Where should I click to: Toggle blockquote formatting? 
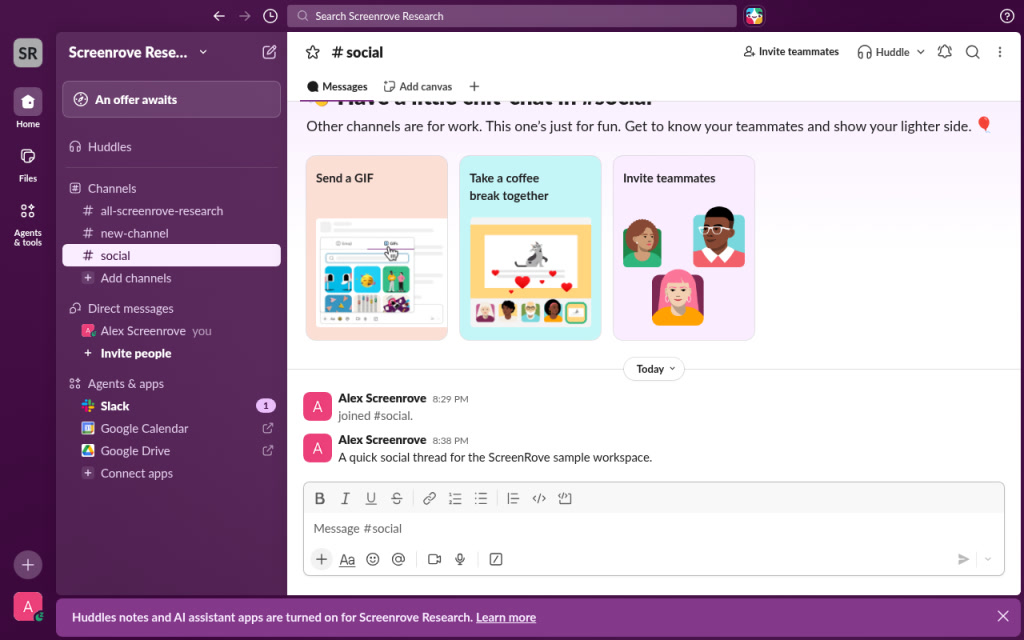click(x=513, y=499)
